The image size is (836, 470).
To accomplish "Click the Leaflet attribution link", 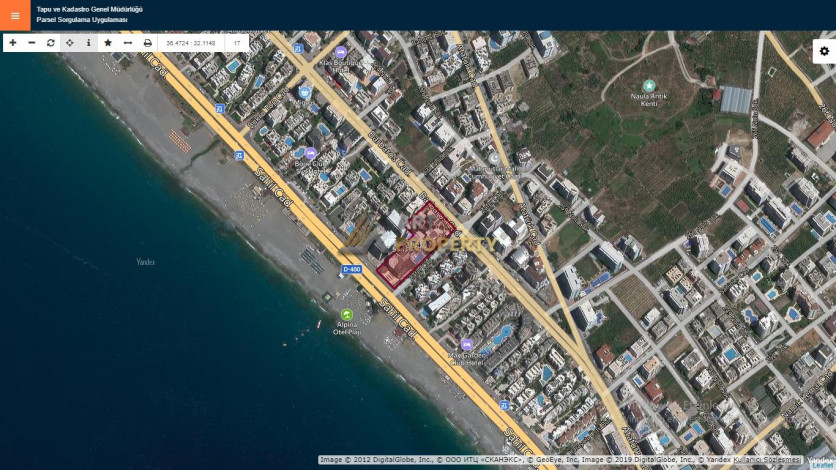I will [x=821, y=465].
